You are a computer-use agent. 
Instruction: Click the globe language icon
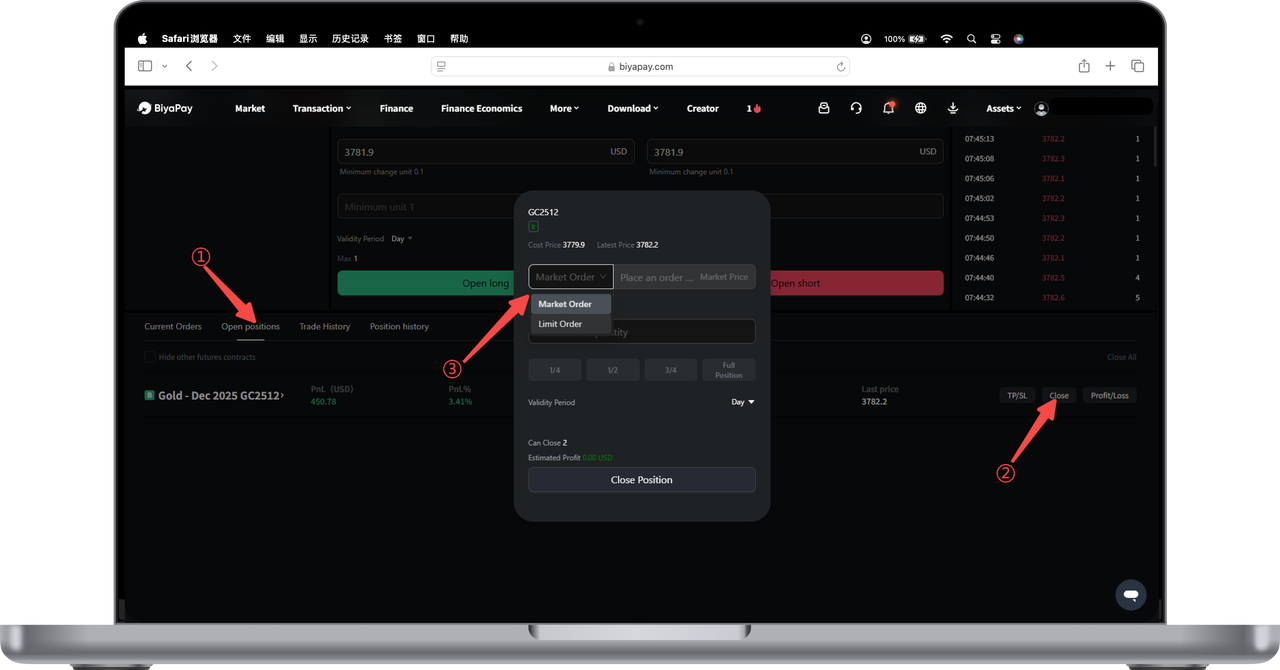(921, 108)
